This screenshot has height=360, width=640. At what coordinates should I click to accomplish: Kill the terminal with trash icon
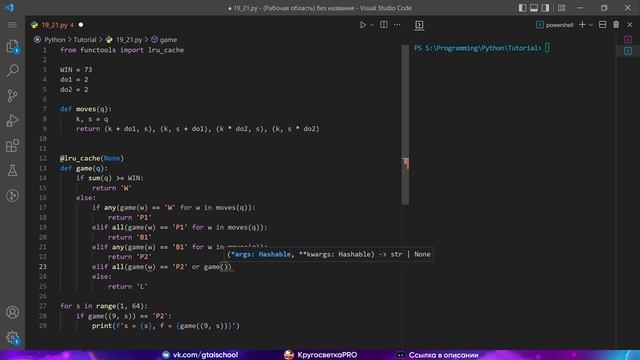tap(616, 25)
